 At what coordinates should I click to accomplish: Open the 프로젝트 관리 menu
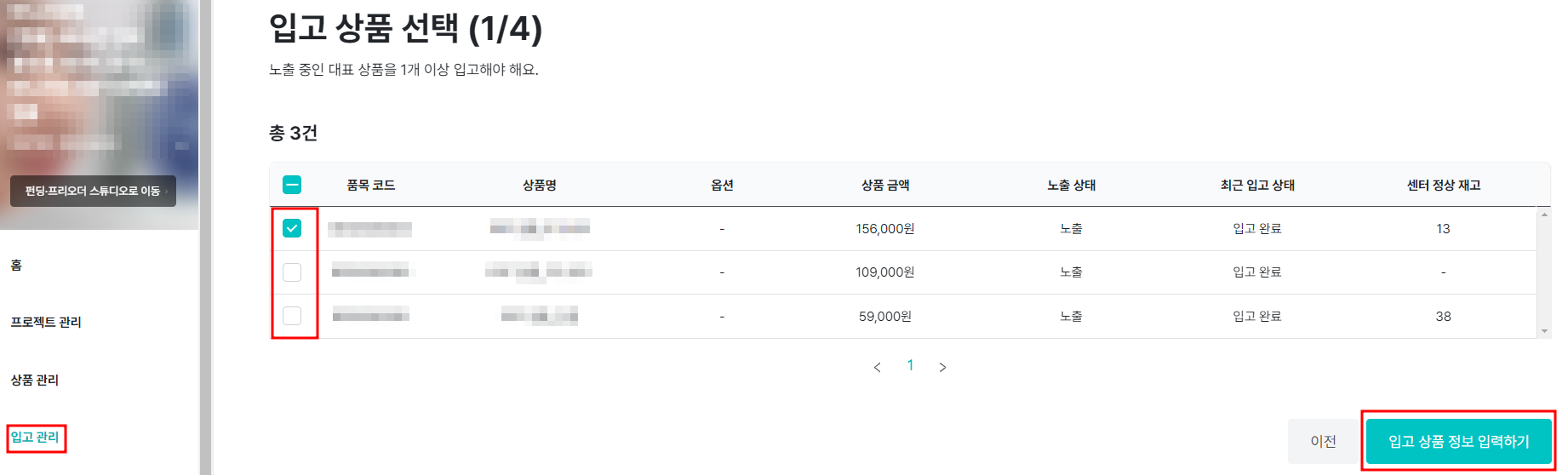pos(46,322)
